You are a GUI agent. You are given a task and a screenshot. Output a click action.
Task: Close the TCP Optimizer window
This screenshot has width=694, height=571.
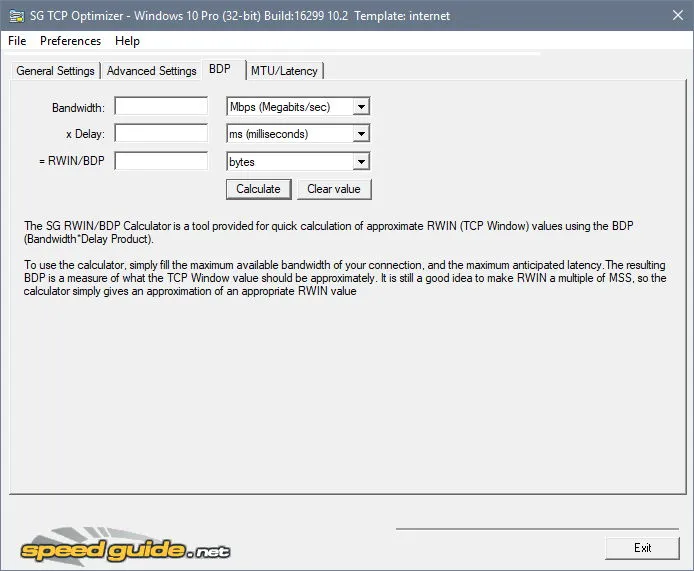pyautogui.click(x=678, y=15)
